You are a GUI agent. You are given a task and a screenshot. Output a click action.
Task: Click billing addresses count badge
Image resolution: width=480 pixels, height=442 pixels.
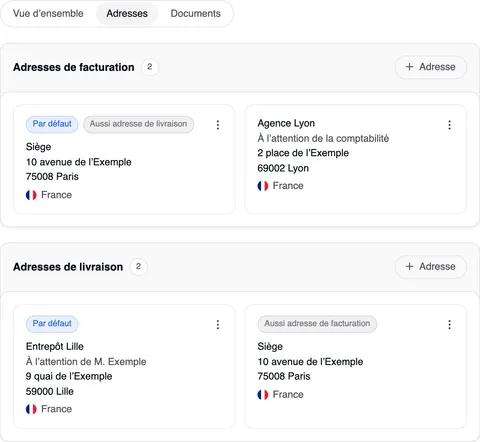click(150, 67)
